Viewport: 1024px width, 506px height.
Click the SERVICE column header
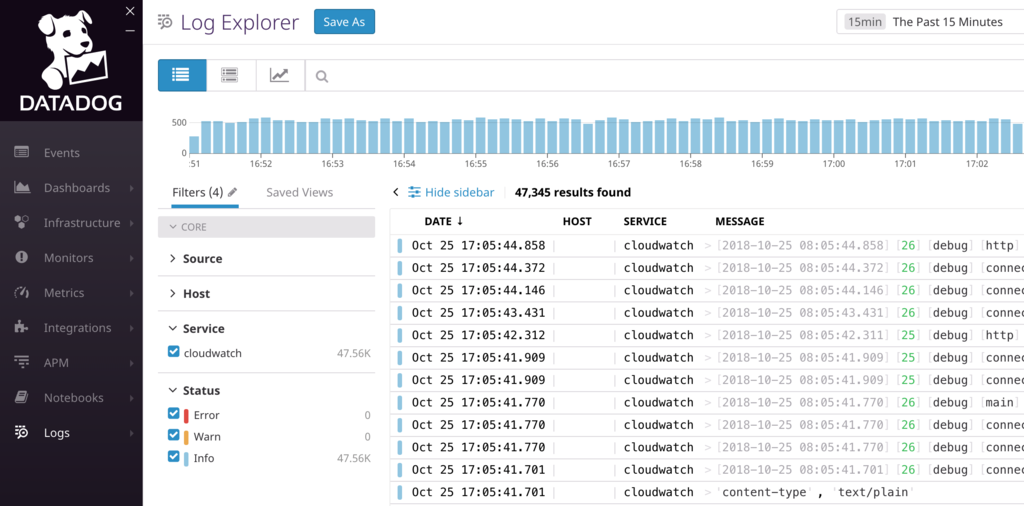[647, 221]
